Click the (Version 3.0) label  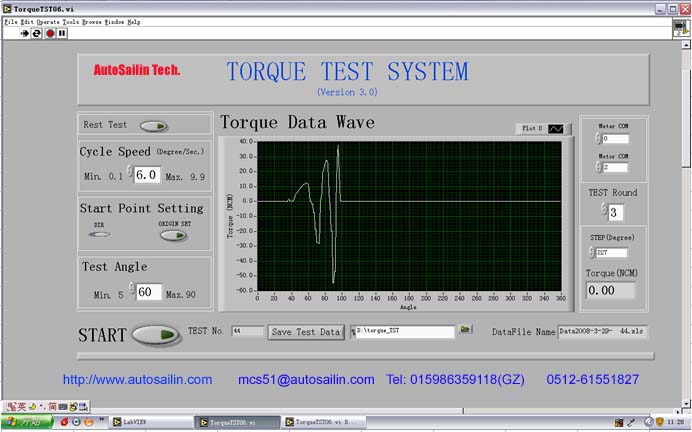[347, 92]
